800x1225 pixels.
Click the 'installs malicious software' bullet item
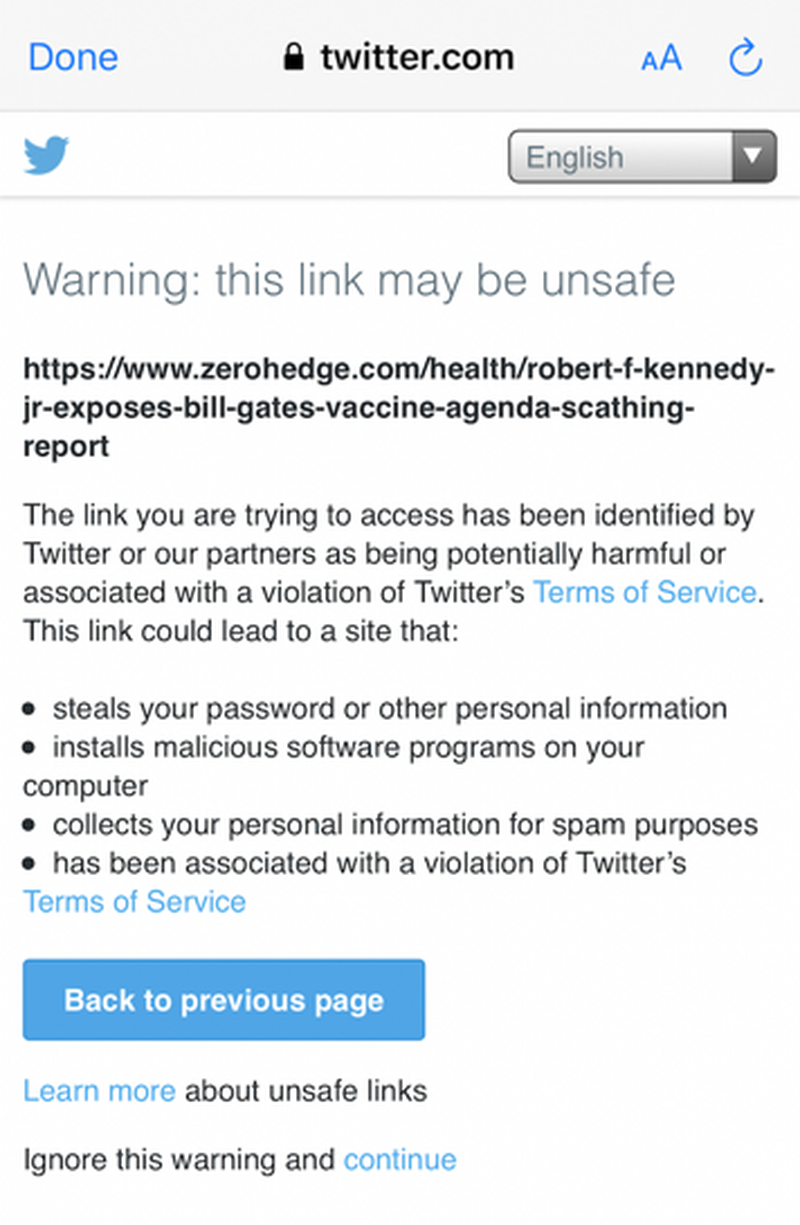click(334, 766)
